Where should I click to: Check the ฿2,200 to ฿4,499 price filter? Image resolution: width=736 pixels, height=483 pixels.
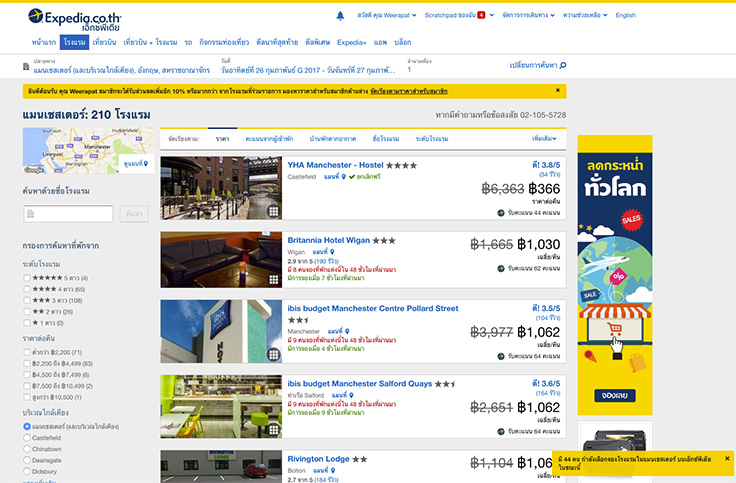coord(27,363)
